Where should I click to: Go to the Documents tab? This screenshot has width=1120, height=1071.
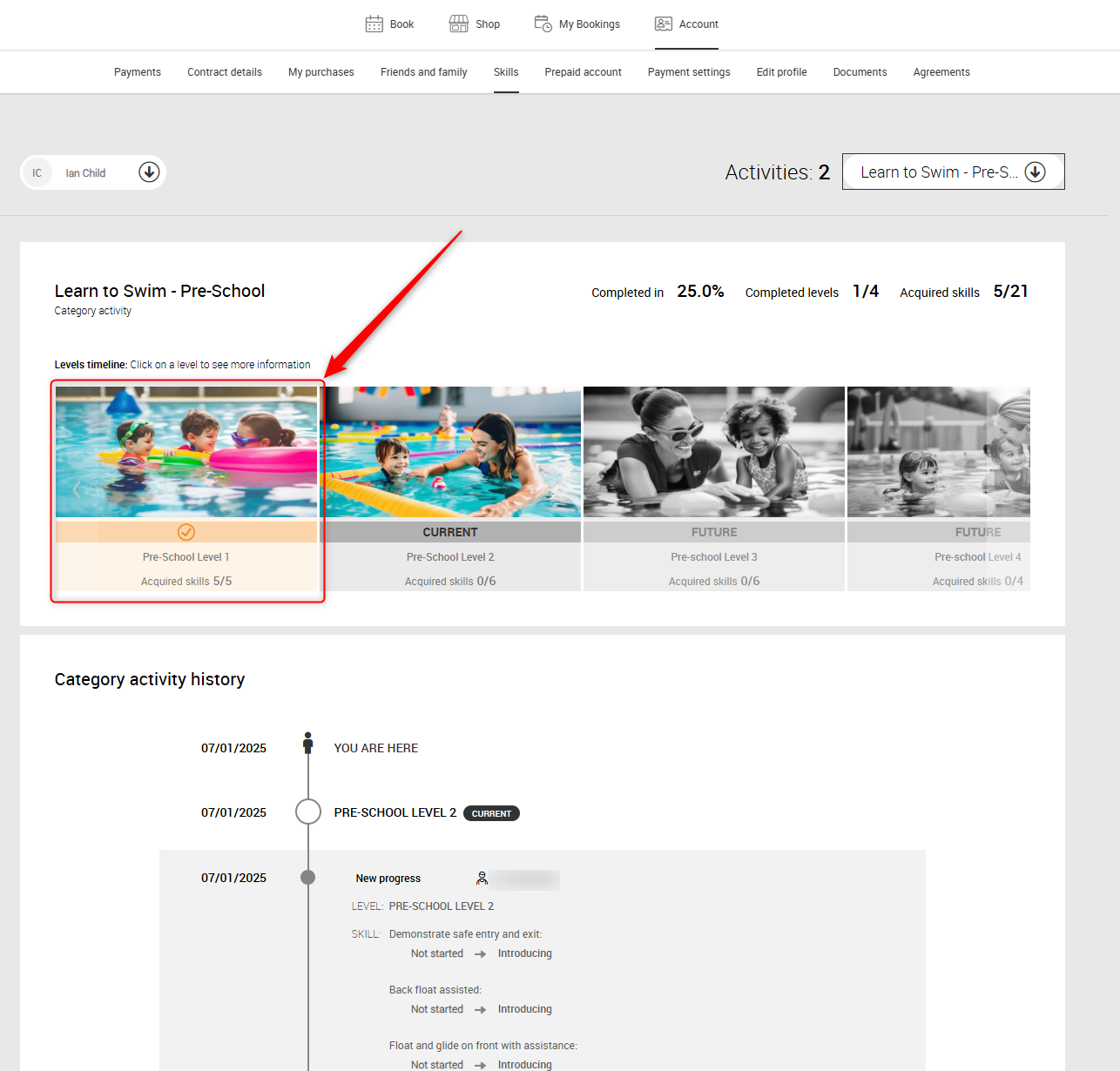coord(860,72)
